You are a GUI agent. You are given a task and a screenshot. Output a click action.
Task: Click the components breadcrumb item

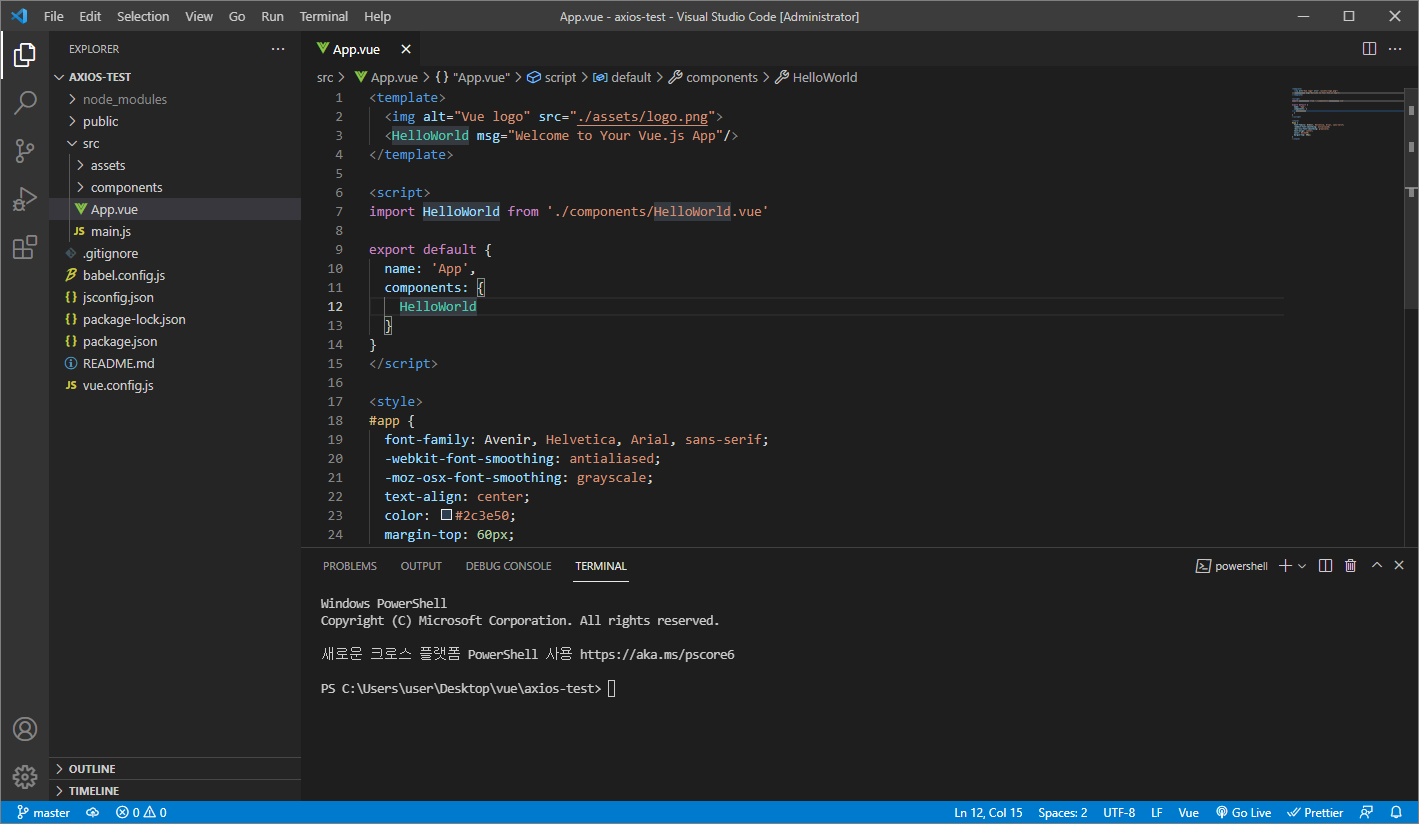tap(713, 77)
